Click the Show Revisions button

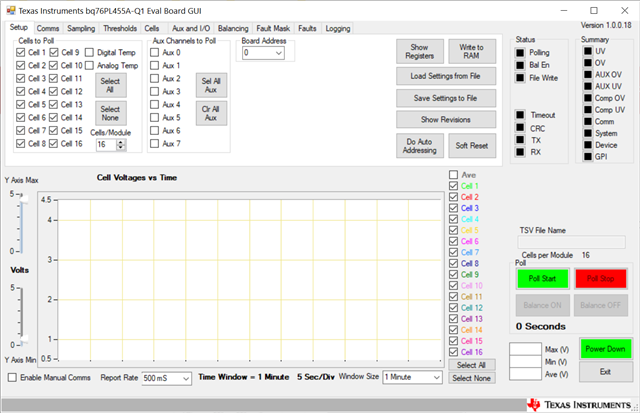click(446, 120)
